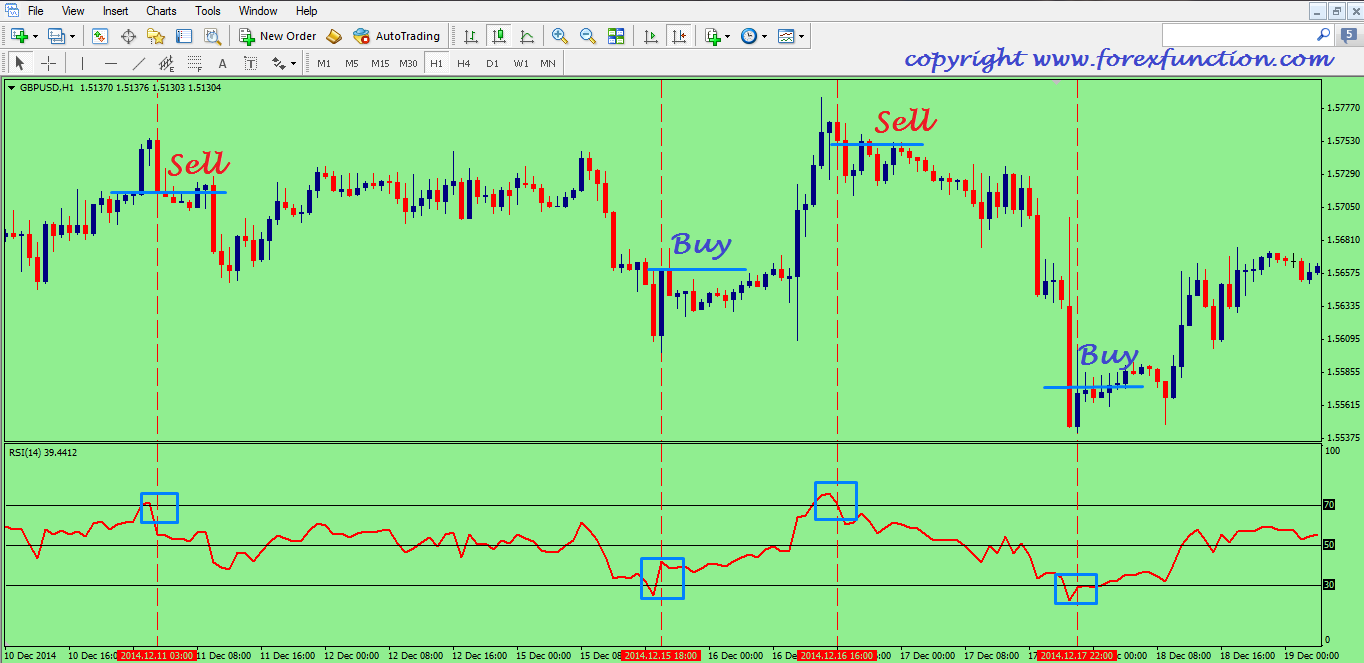Screen dimensions: 1364x663
Task: Zoom in on the chart
Action: (560, 36)
